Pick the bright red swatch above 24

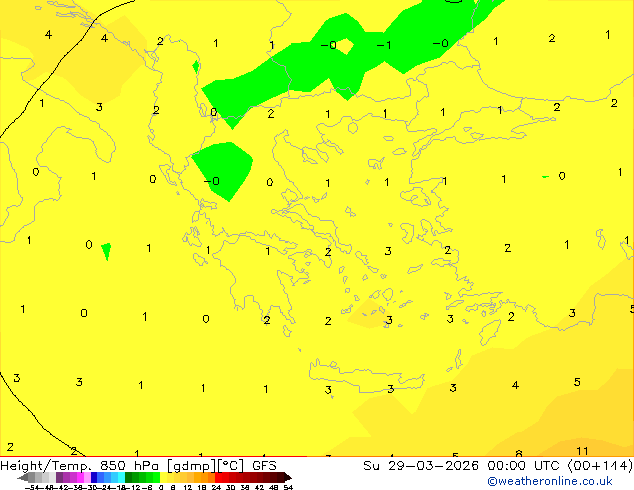coord(218,478)
